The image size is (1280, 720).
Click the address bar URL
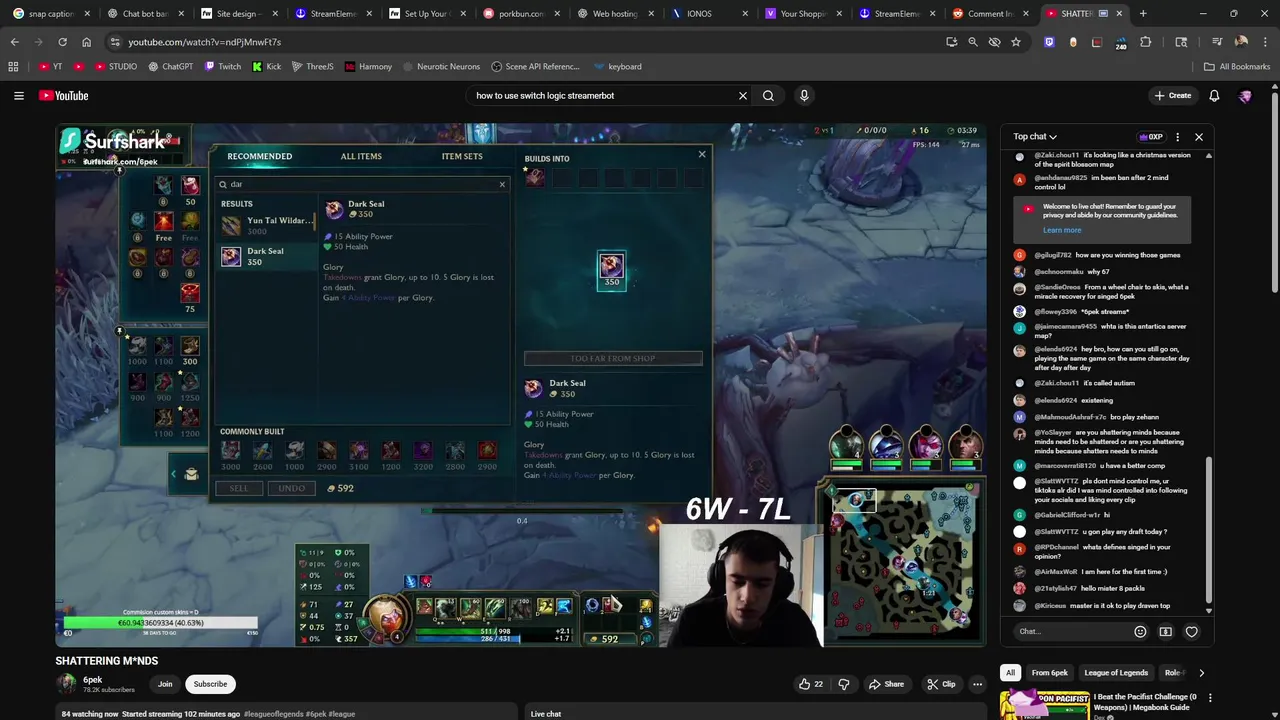(x=205, y=42)
